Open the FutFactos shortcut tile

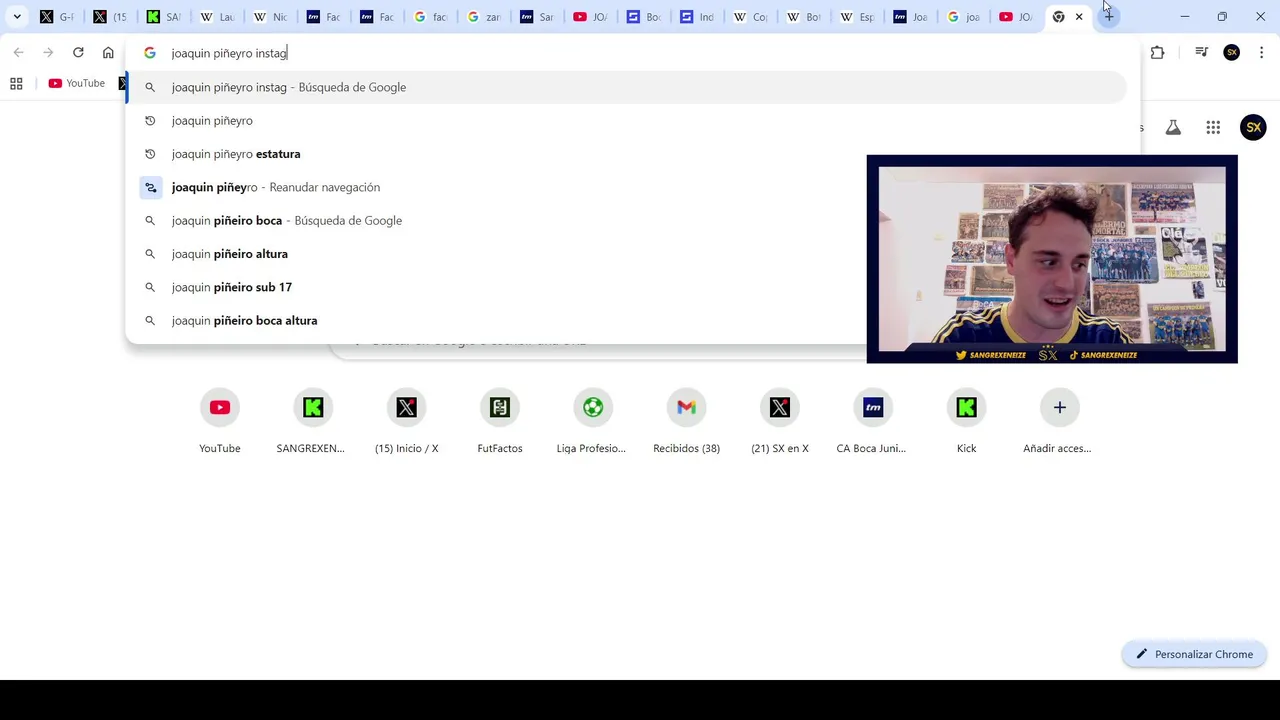(x=500, y=423)
